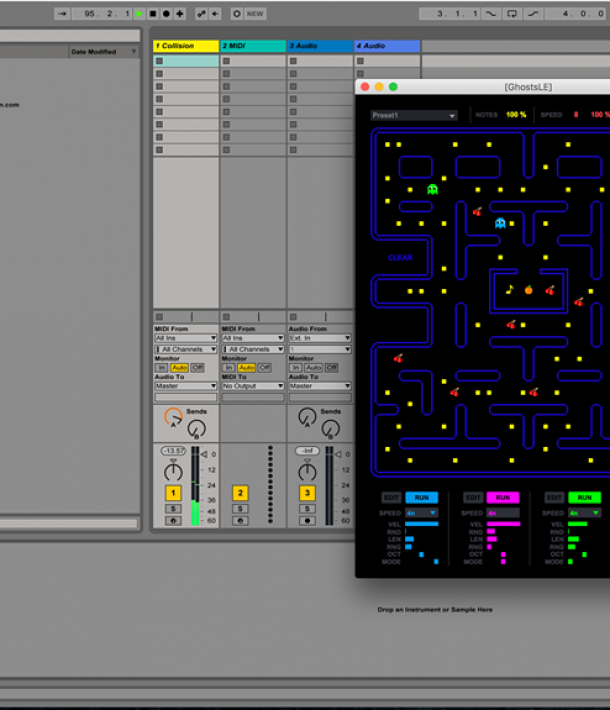Screen dimensions: 610x710
Task: Toggle the loop switch in transport
Action: tap(512, 14)
